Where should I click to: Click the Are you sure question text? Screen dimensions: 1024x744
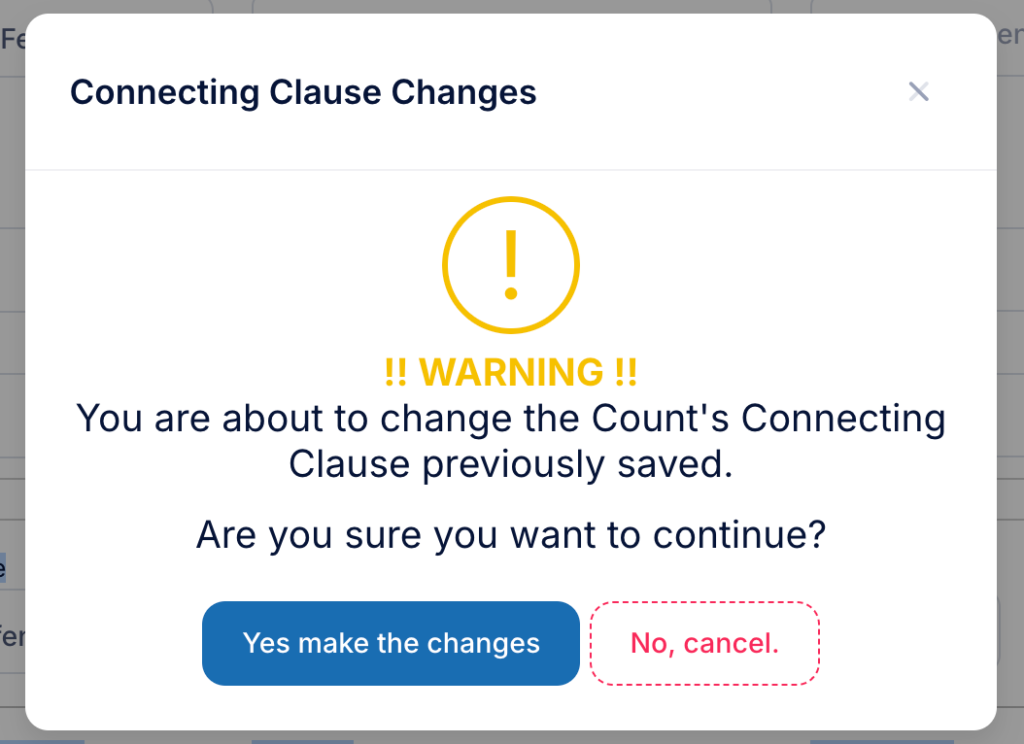[x=511, y=535]
